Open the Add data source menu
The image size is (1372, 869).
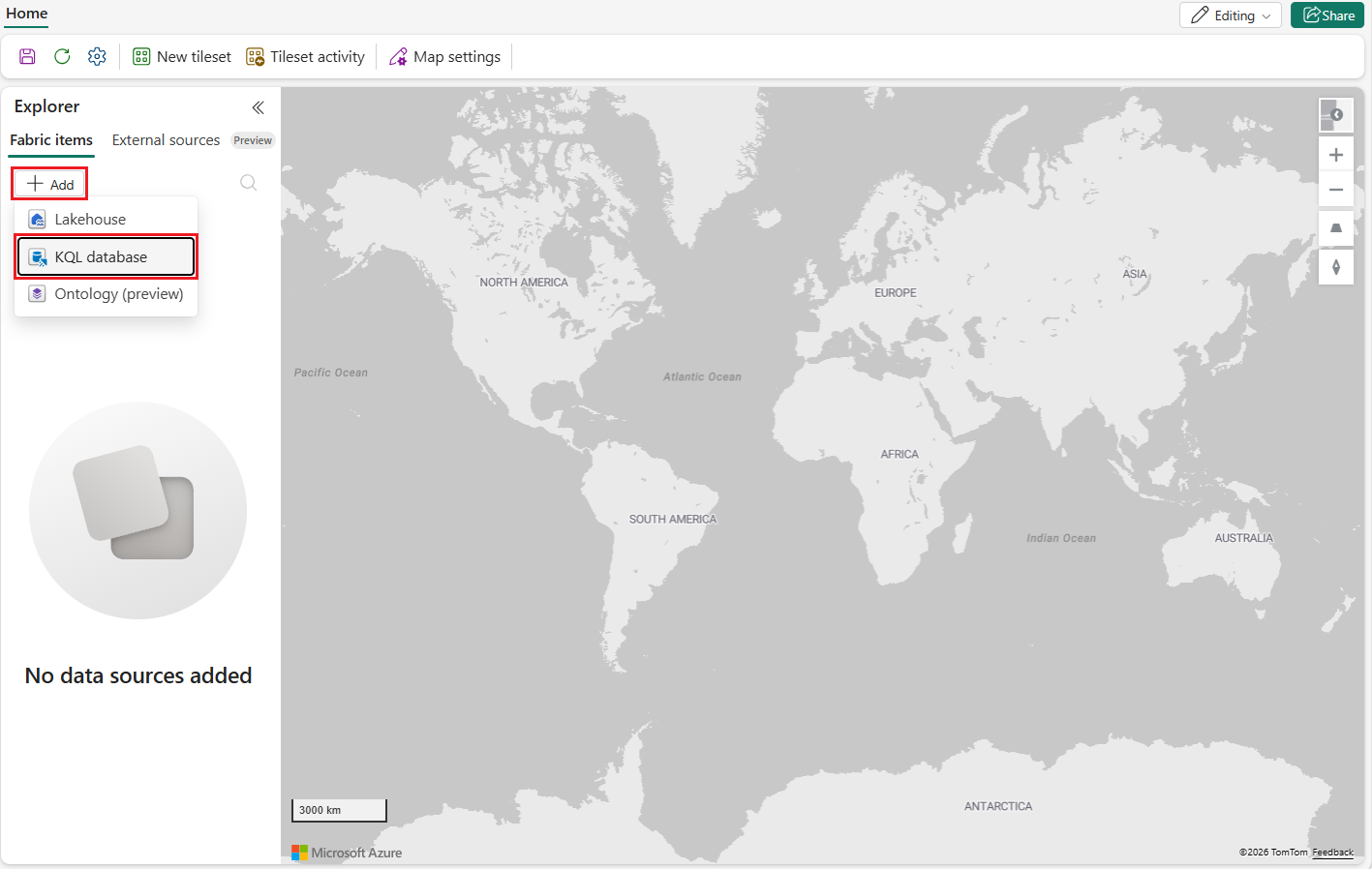48,183
